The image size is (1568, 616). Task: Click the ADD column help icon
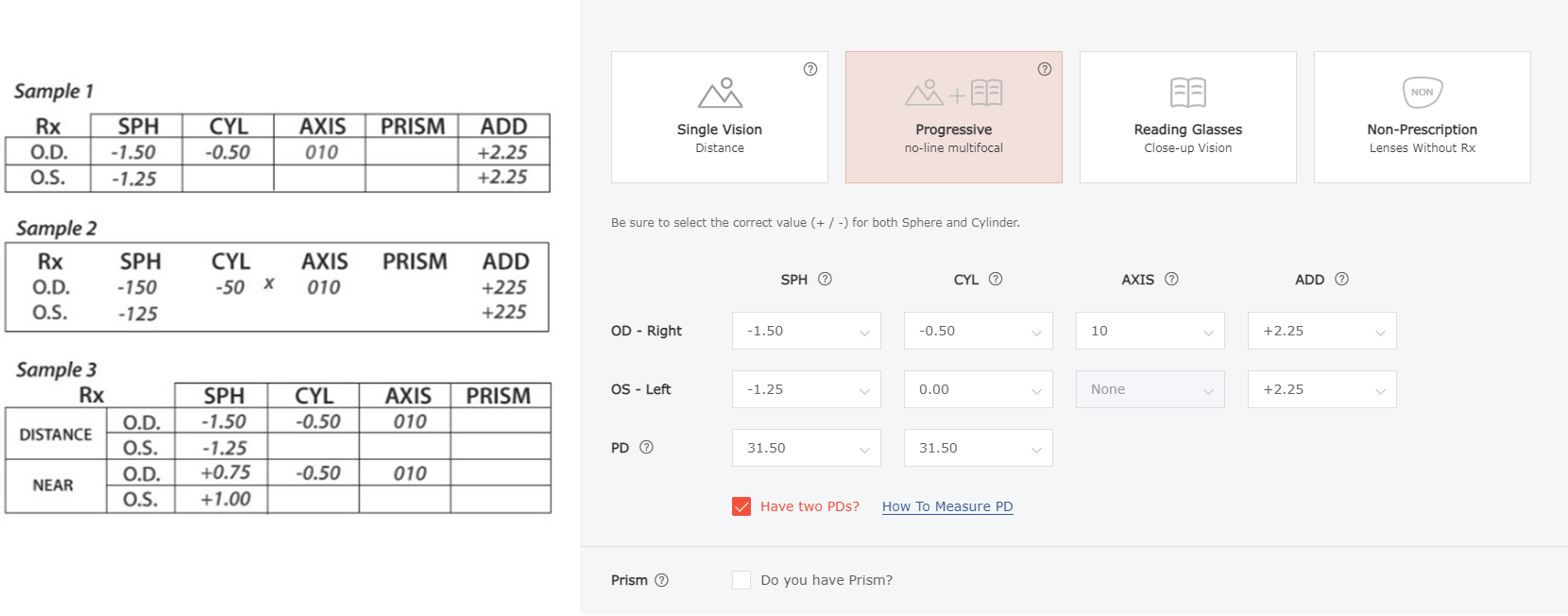(1341, 279)
